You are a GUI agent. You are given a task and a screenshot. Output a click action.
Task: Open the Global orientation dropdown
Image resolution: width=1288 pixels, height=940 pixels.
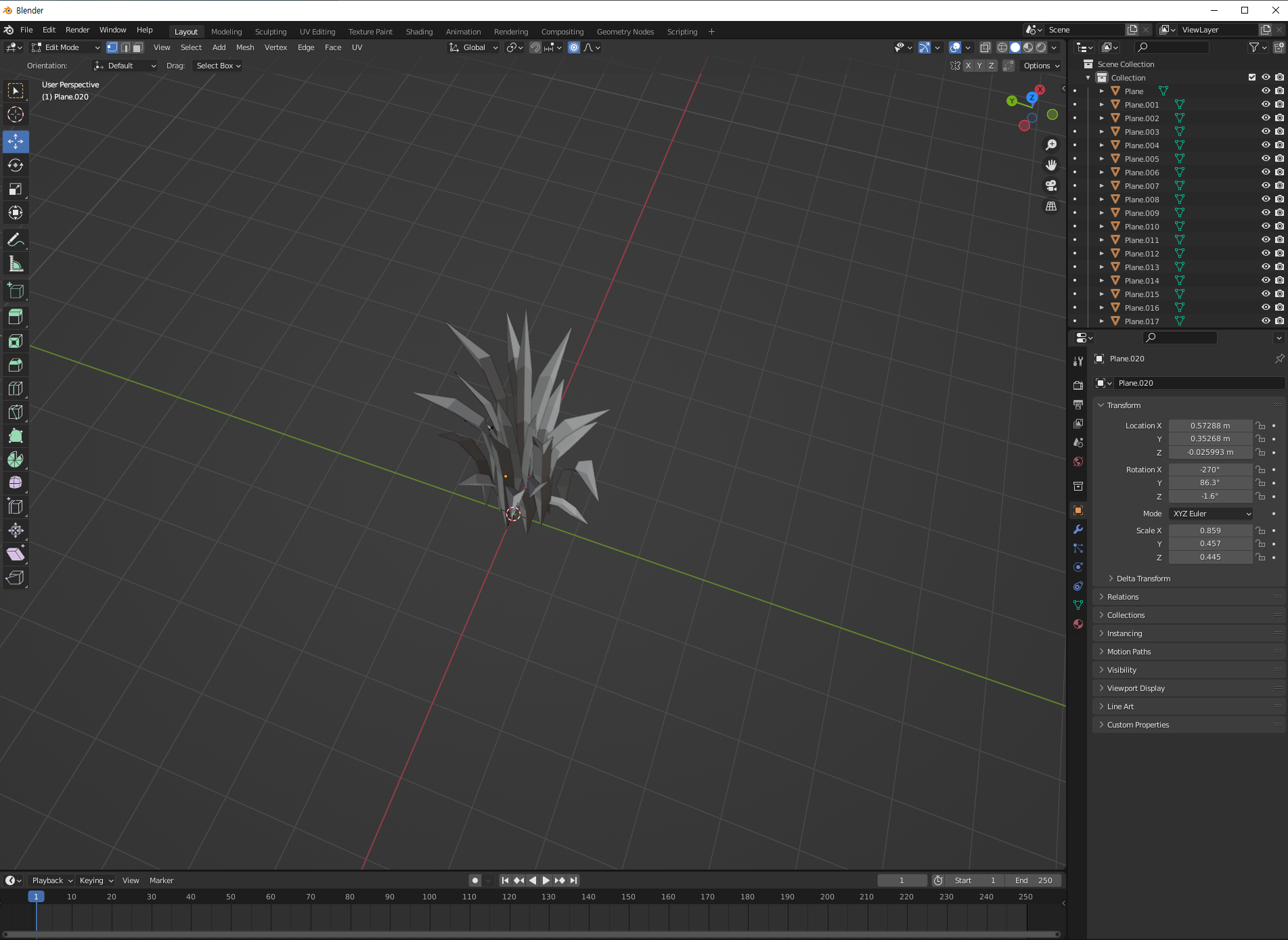(x=474, y=47)
